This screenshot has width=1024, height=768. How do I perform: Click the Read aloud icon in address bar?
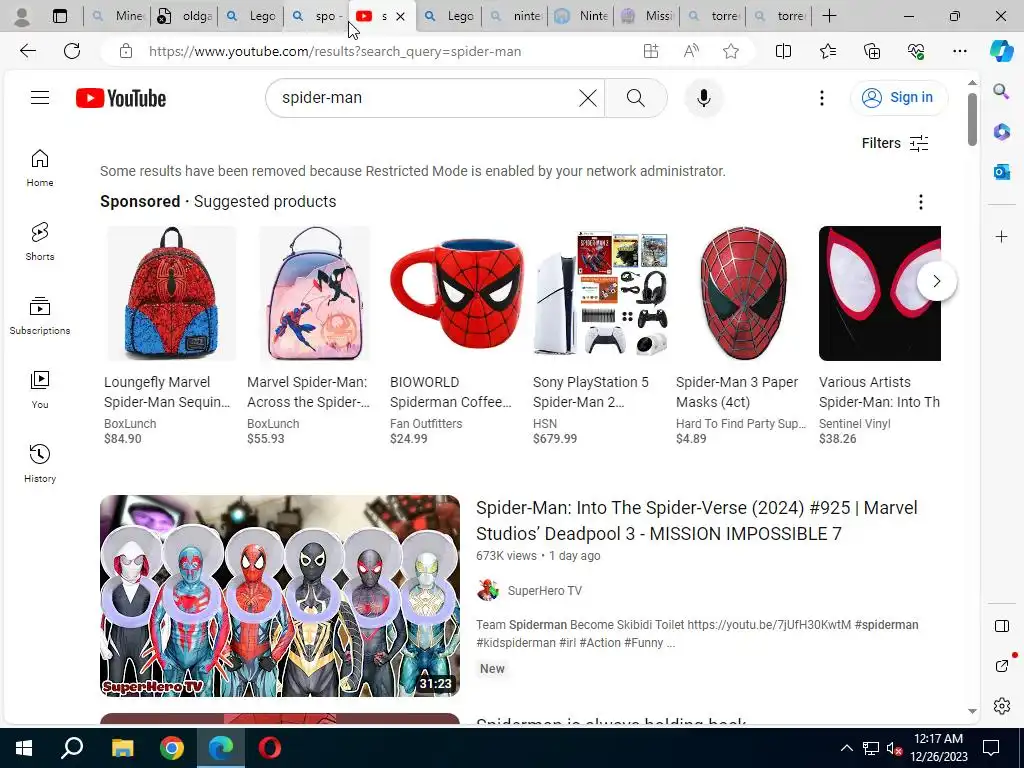tap(691, 52)
